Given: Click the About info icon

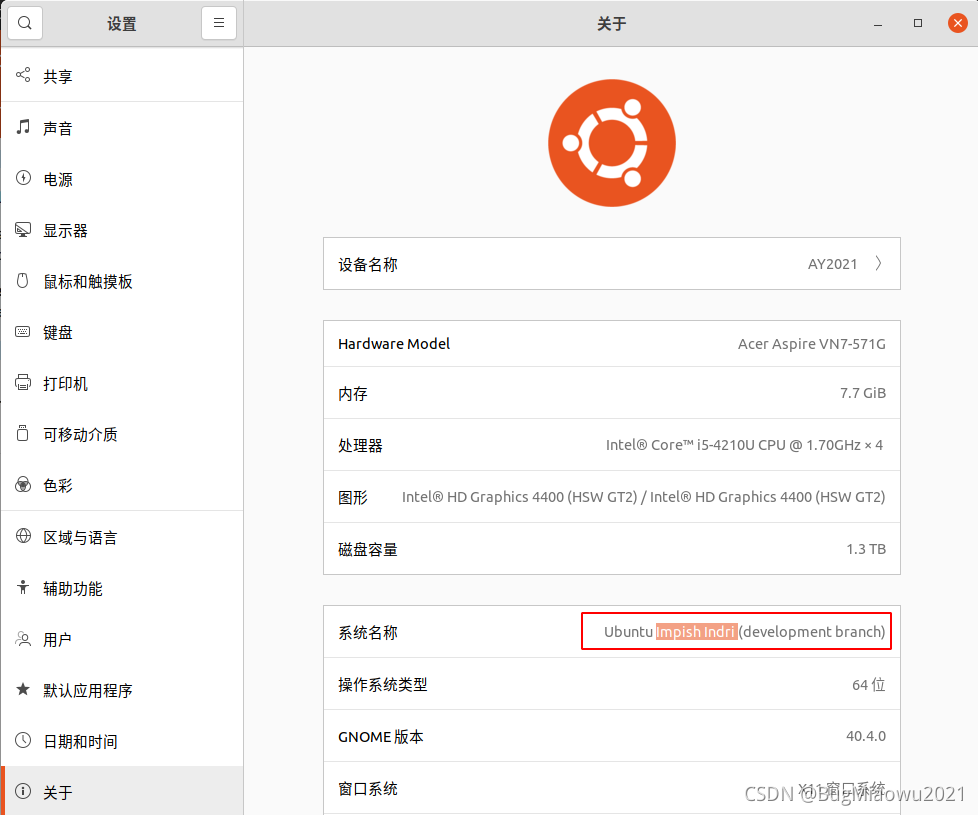Looking at the screenshot, I should pyautogui.click(x=23, y=791).
